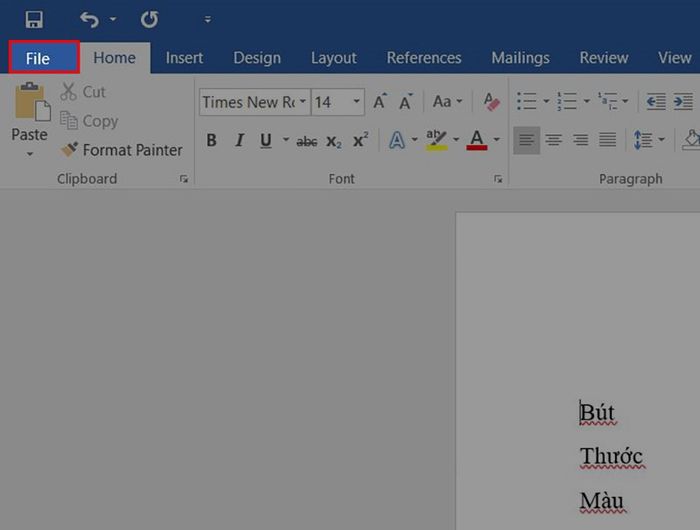Toggle Italic formatting
The width and height of the screenshot is (700, 530).
coord(239,140)
